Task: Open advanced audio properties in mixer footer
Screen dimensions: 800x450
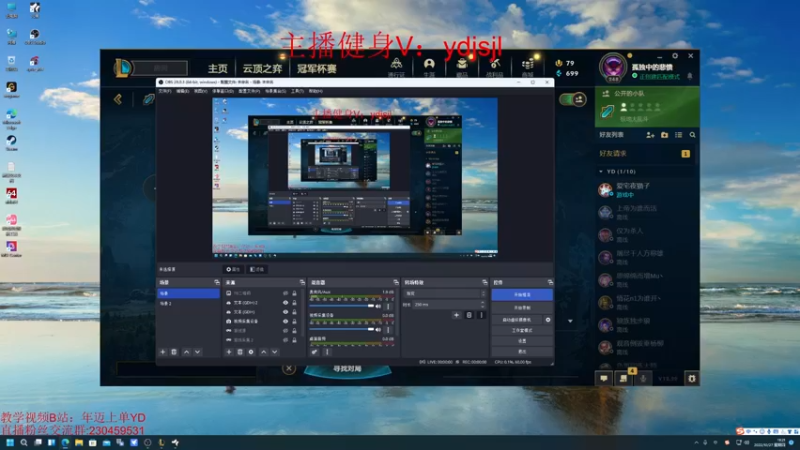Action: pyautogui.click(x=314, y=352)
